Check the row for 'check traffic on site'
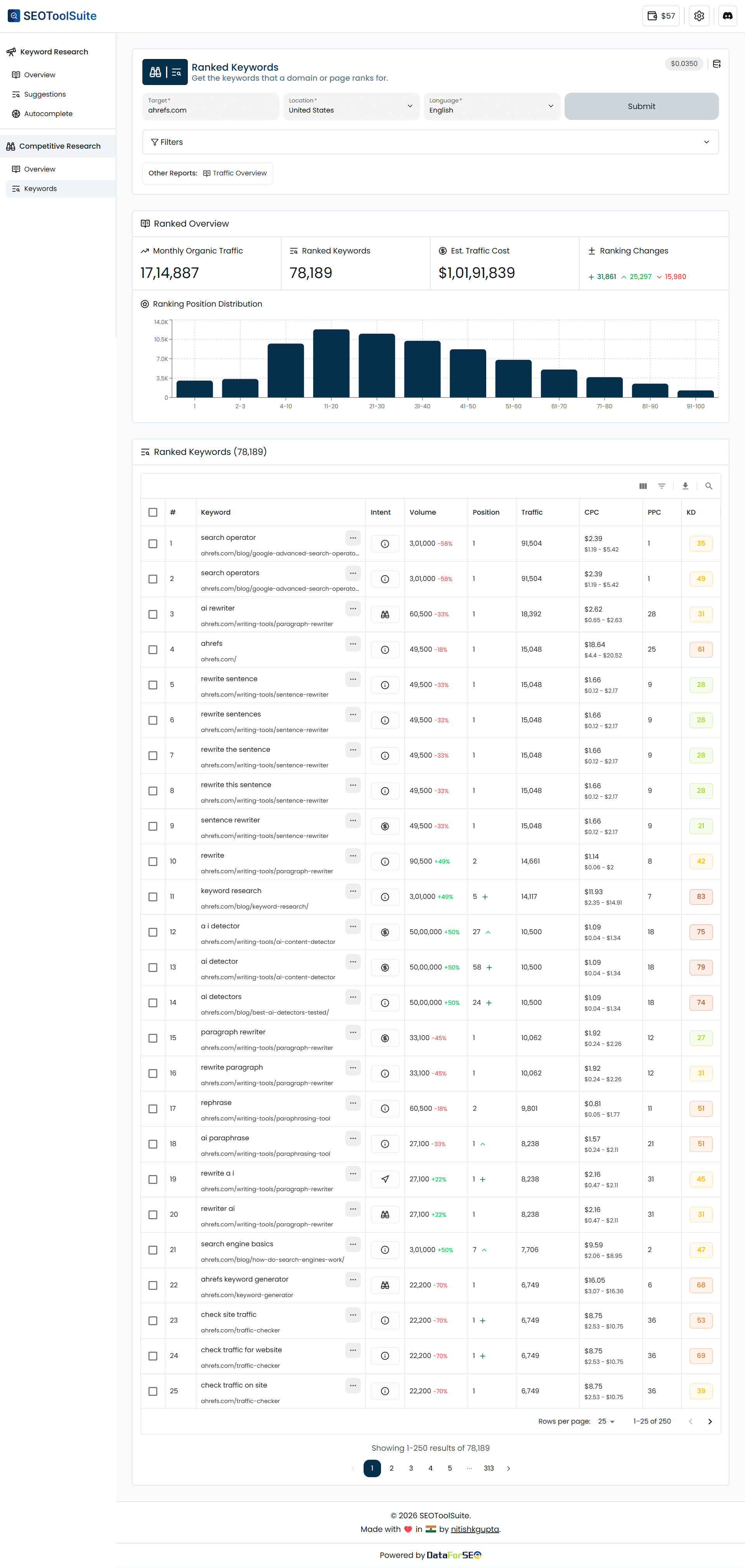745x1568 pixels. pyautogui.click(x=153, y=1391)
